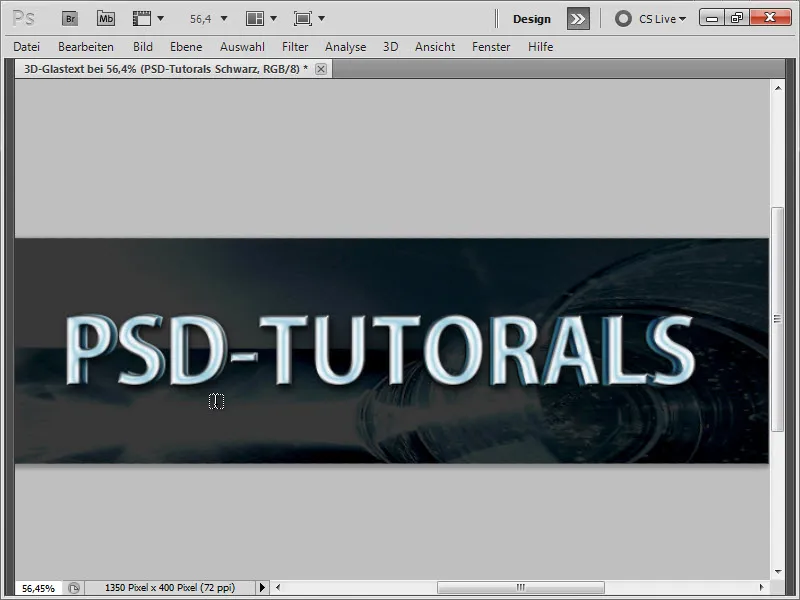Open the Ebene menu

pyautogui.click(x=186, y=47)
